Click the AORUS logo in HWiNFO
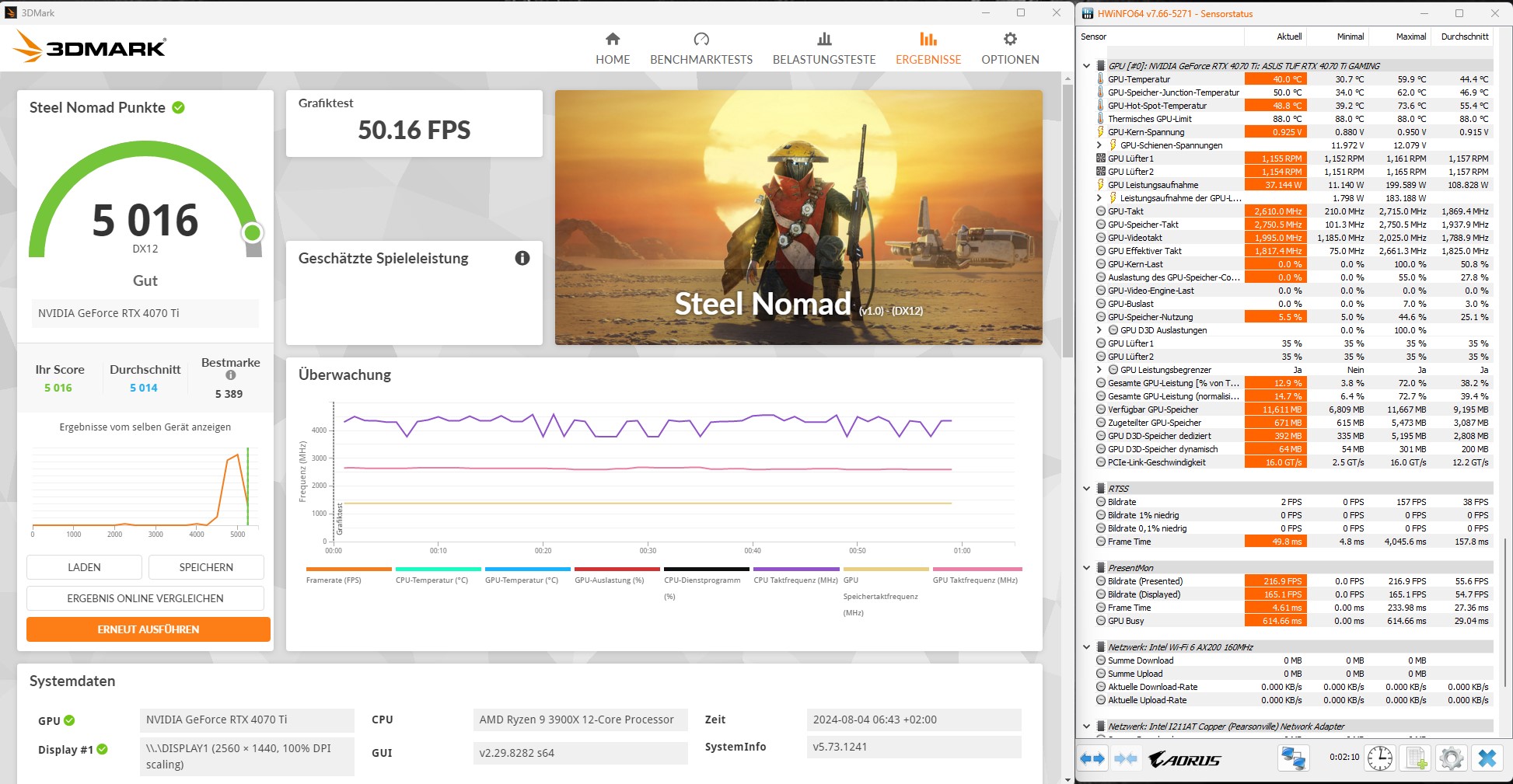Image resolution: width=1513 pixels, height=784 pixels. point(1185,759)
